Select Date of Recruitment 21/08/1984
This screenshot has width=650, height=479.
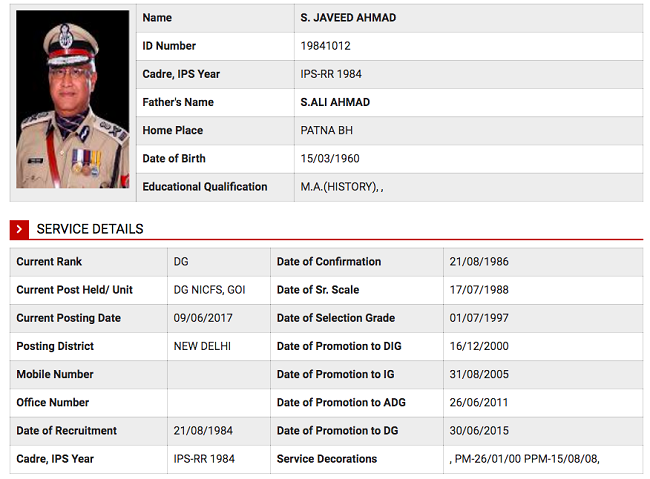(203, 431)
